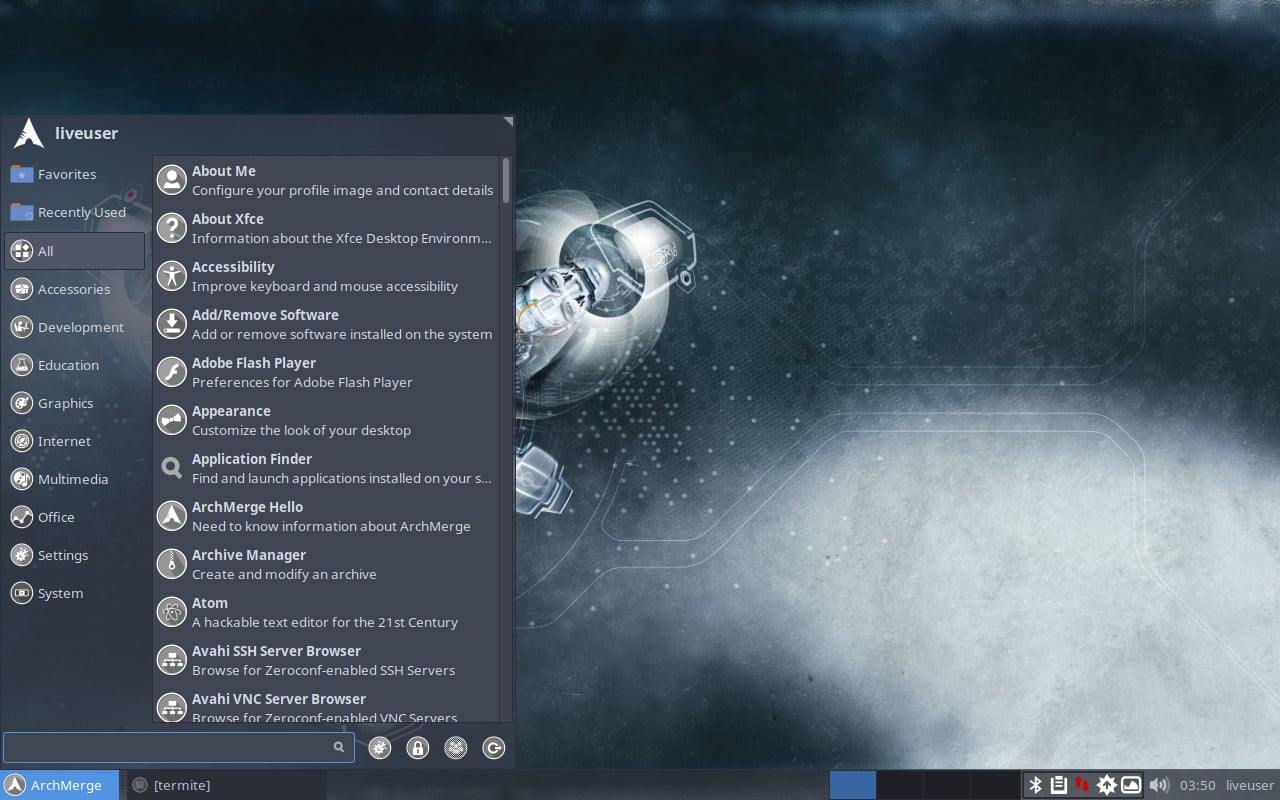This screenshot has height=800, width=1280.
Task: Select the All category
Action: (75, 251)
